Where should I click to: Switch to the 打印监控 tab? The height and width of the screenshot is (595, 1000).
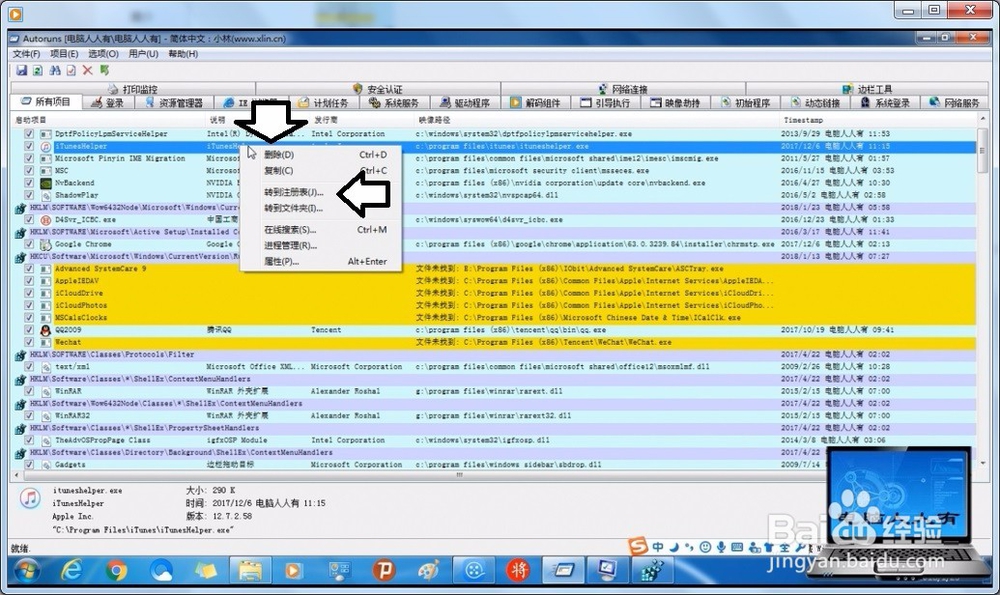[133, 89]
